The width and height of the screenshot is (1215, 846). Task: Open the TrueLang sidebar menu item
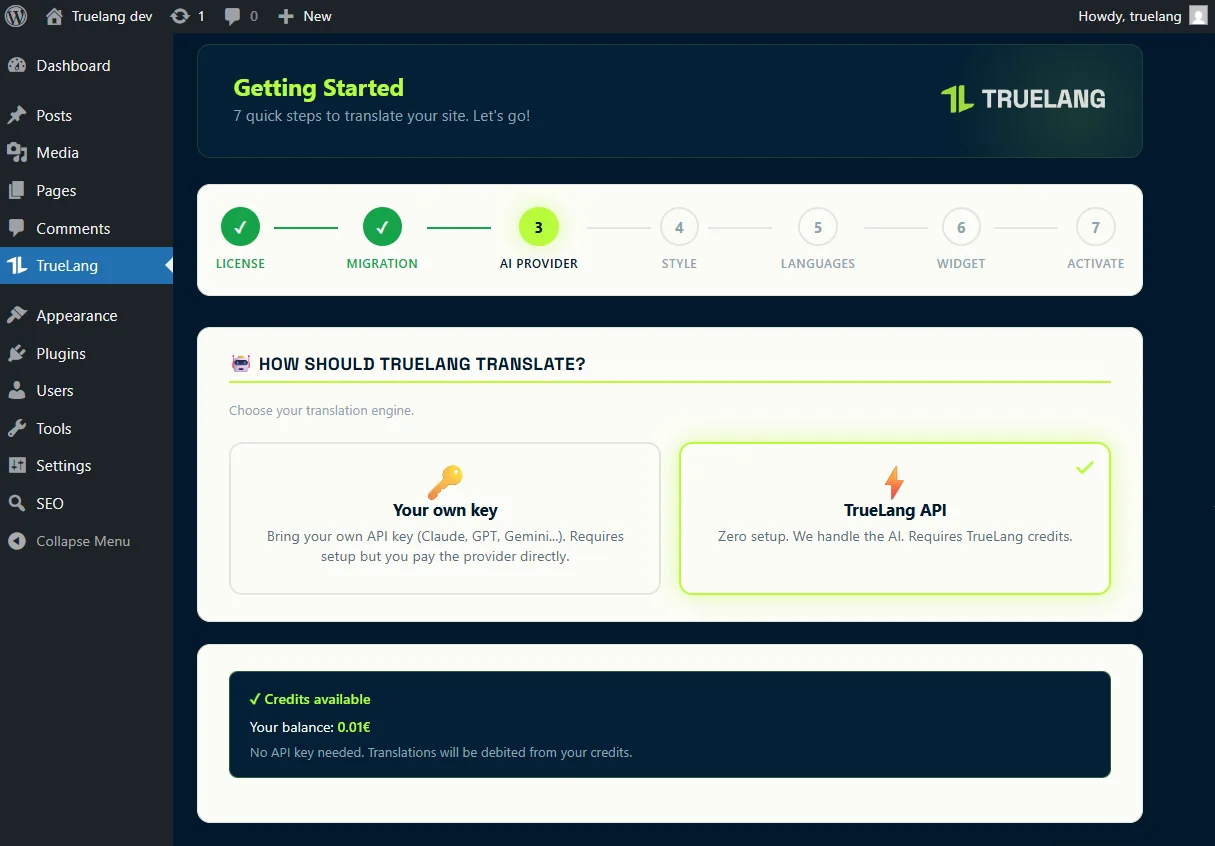click(67, 266)
